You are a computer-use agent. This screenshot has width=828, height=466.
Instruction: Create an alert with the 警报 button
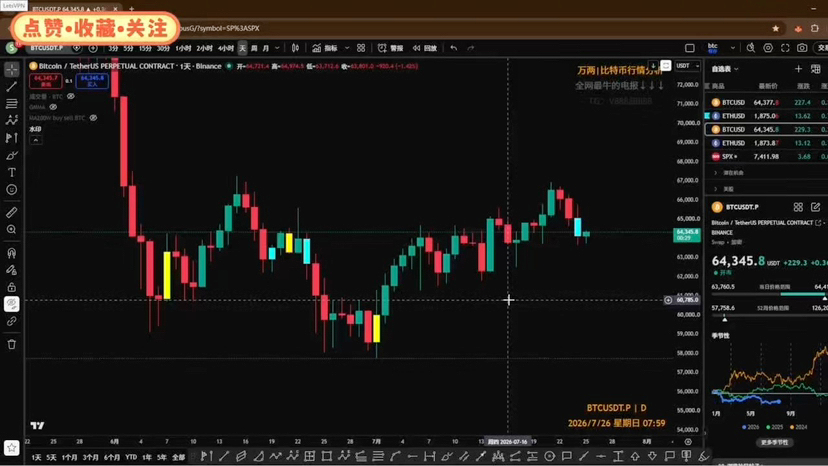pyautogui.click(x=391, y=48)
